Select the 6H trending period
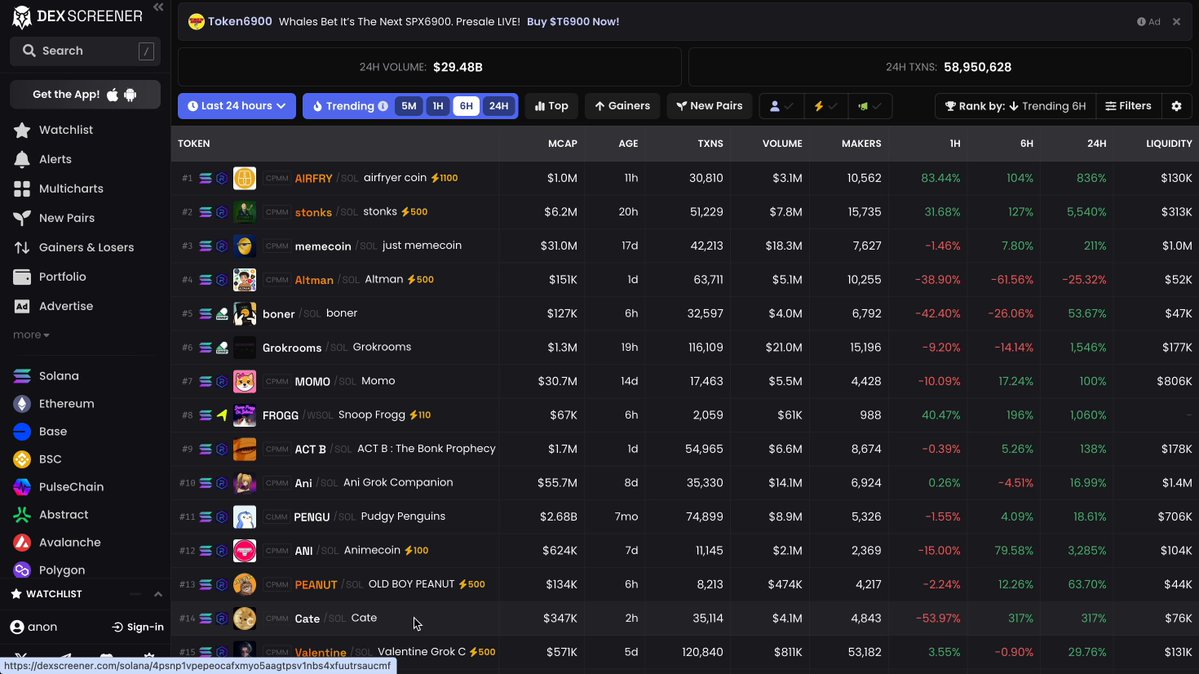Image resolution: width=1199 pixels, height=674 pixels. [466, 106]
